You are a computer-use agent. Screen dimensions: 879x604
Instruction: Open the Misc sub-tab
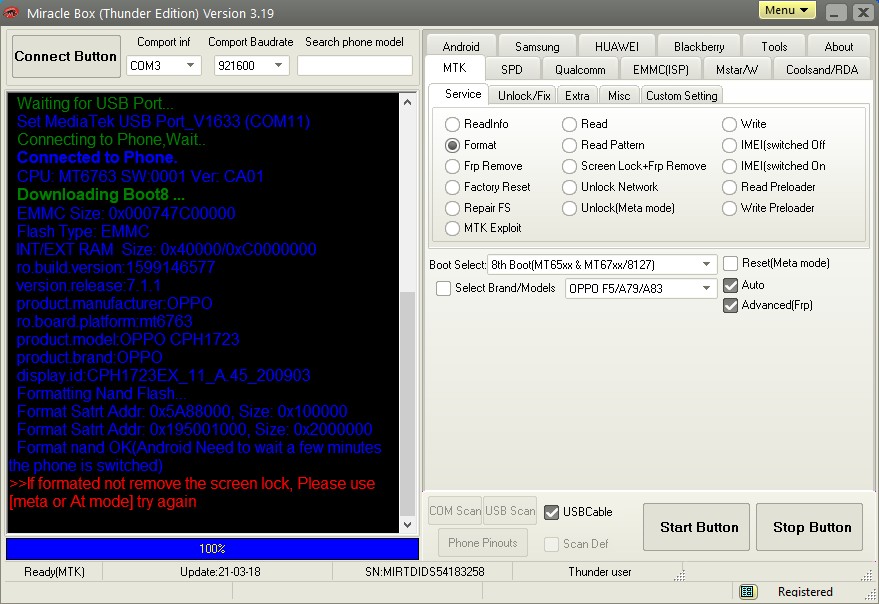(x=619, y=95)
